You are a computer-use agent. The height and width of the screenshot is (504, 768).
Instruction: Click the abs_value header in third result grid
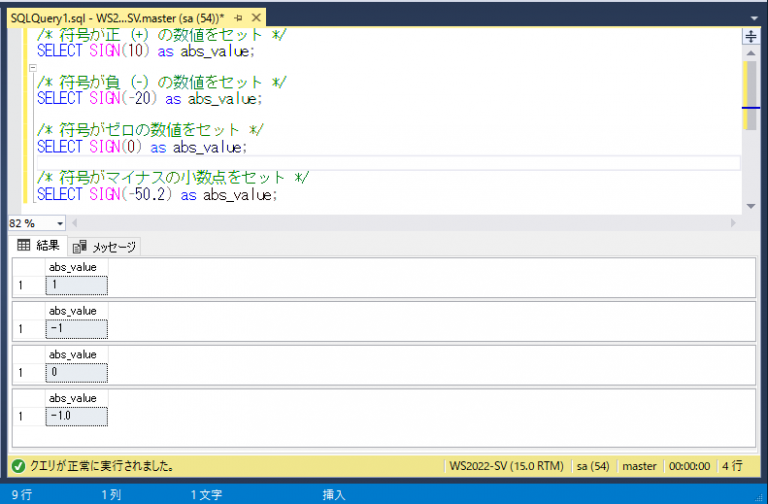76,355
